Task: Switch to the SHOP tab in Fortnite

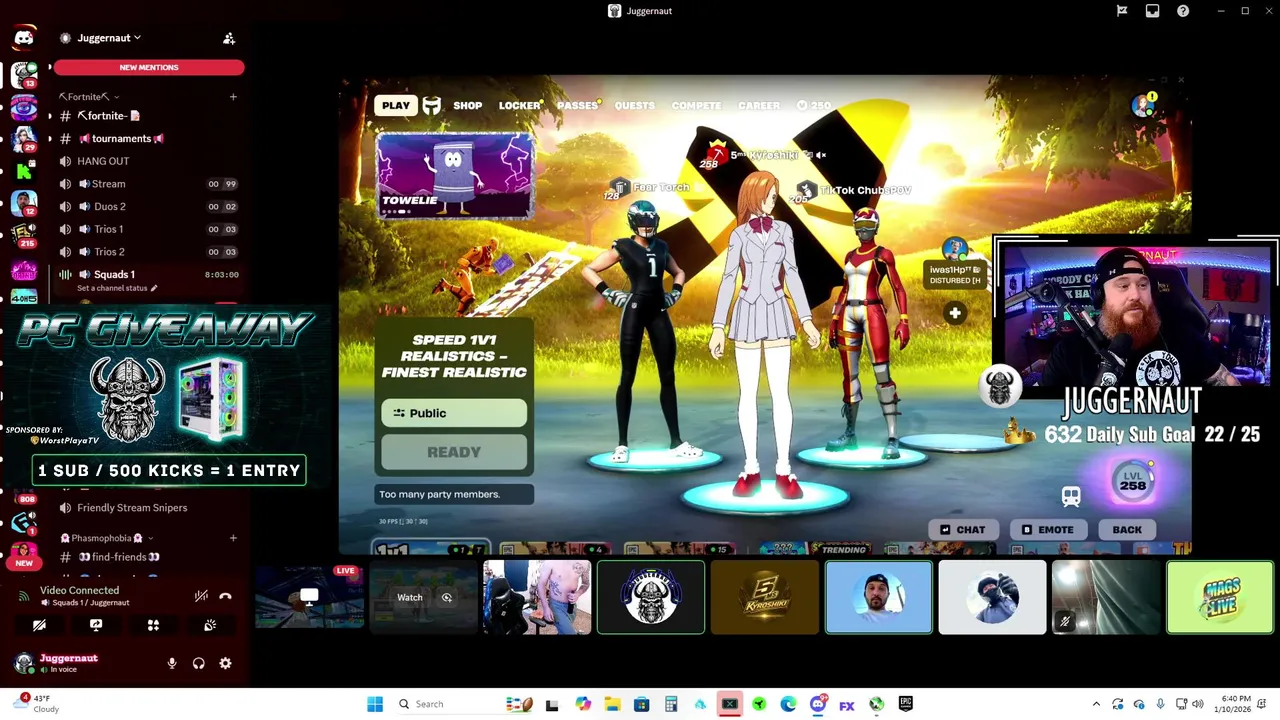Action: [x=467, y=105]
